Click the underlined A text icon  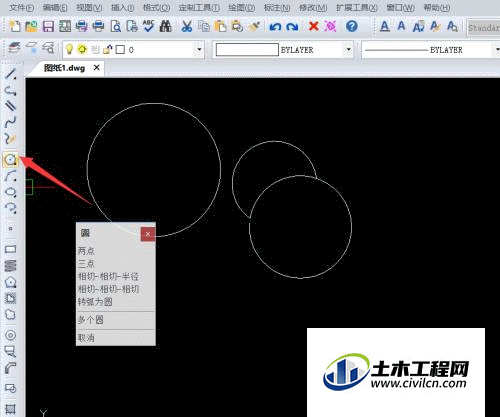385,26
